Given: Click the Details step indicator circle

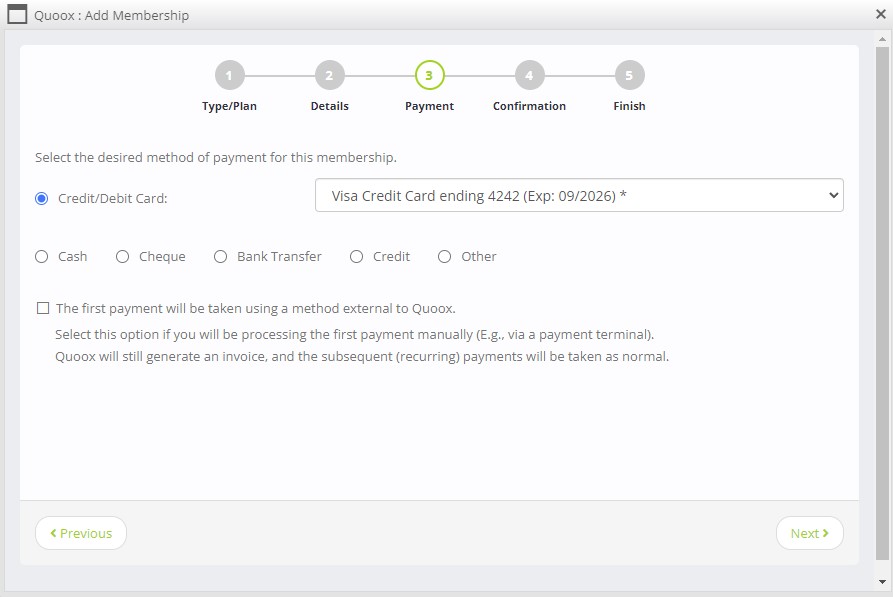Looking at the screenshot, I should pyautogui.click(x=329, y=75).
